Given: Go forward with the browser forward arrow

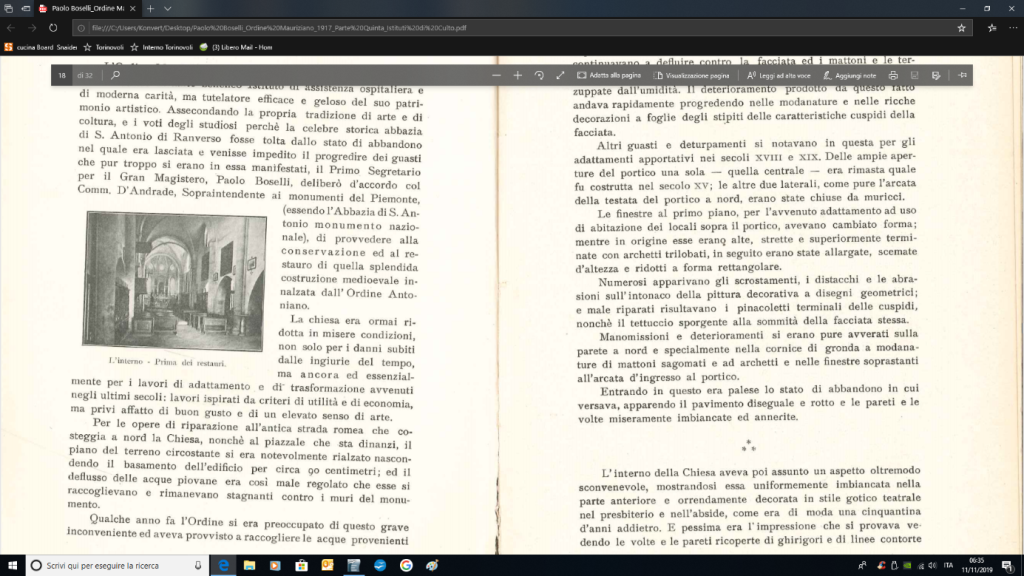Looking at the screenshot, I should click(x=32, y=28).
